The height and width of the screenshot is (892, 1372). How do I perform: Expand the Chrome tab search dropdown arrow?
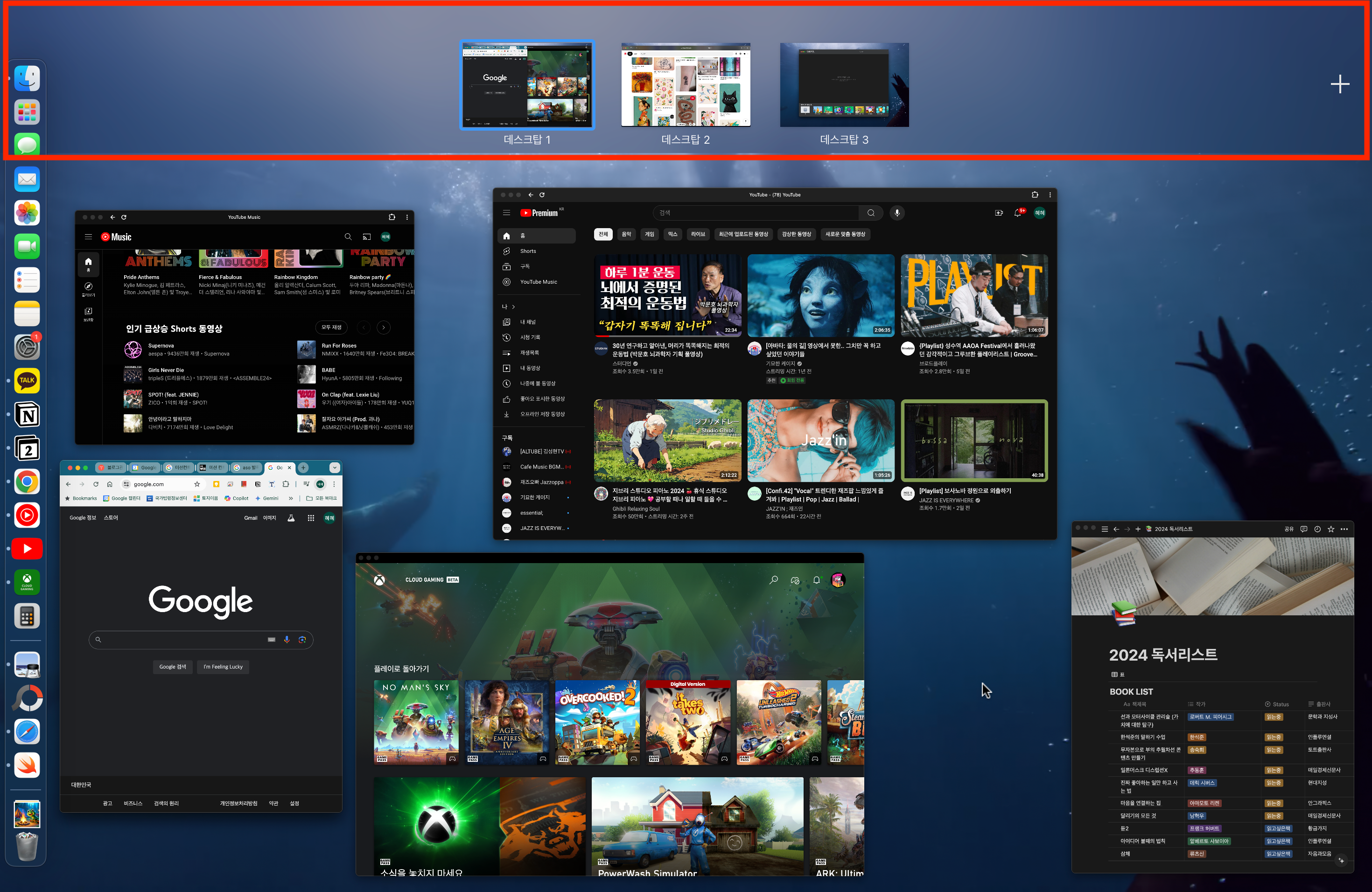334,467
